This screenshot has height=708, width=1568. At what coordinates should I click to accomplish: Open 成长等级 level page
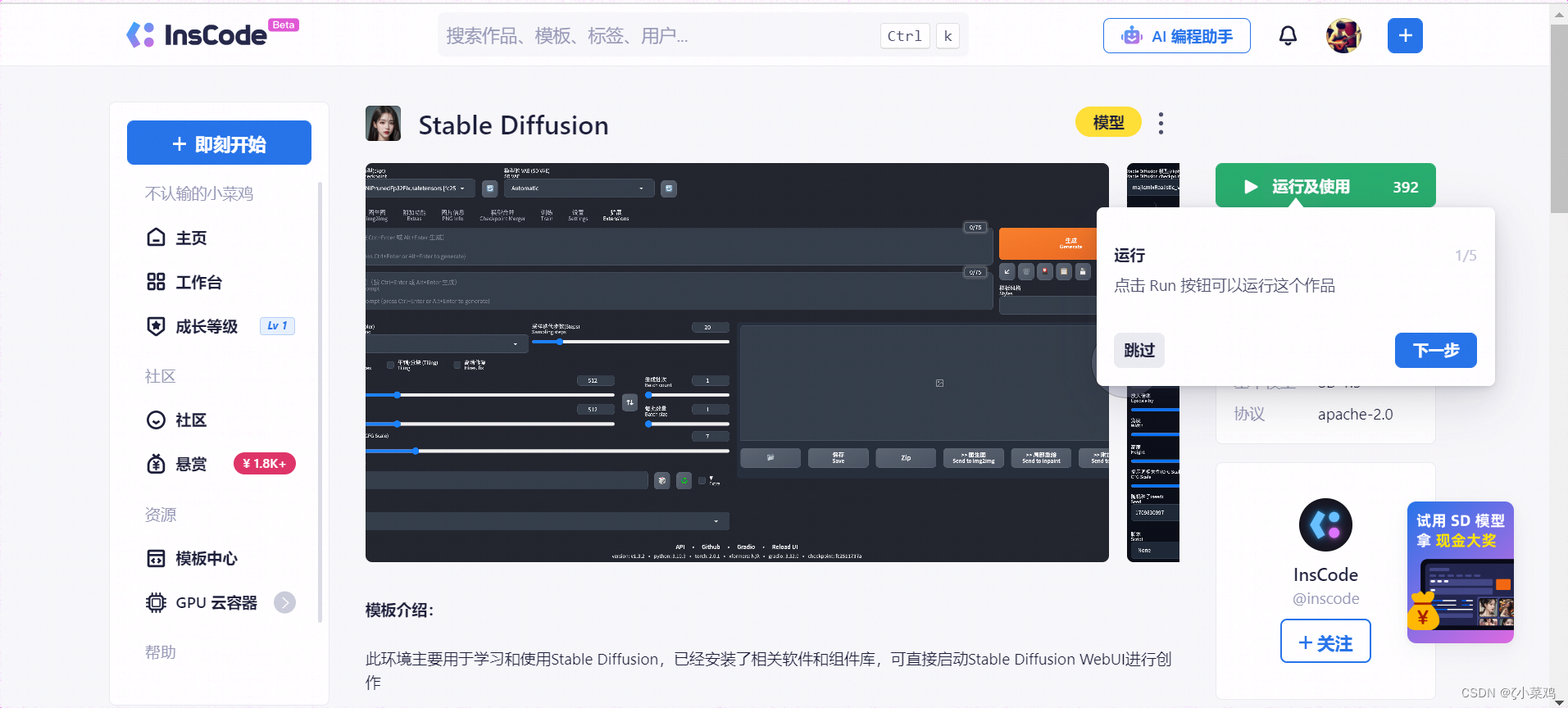pyautogui.click(x=207, y=326)
